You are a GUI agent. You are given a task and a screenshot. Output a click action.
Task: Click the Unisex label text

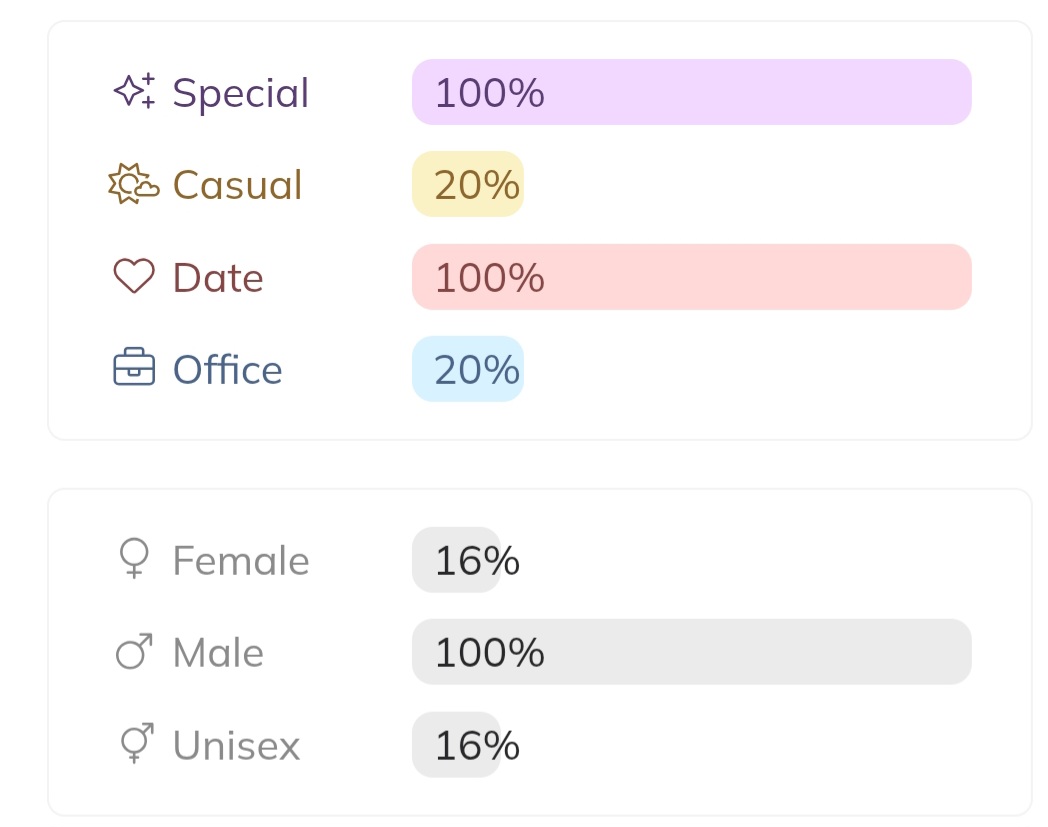(236, 745)
